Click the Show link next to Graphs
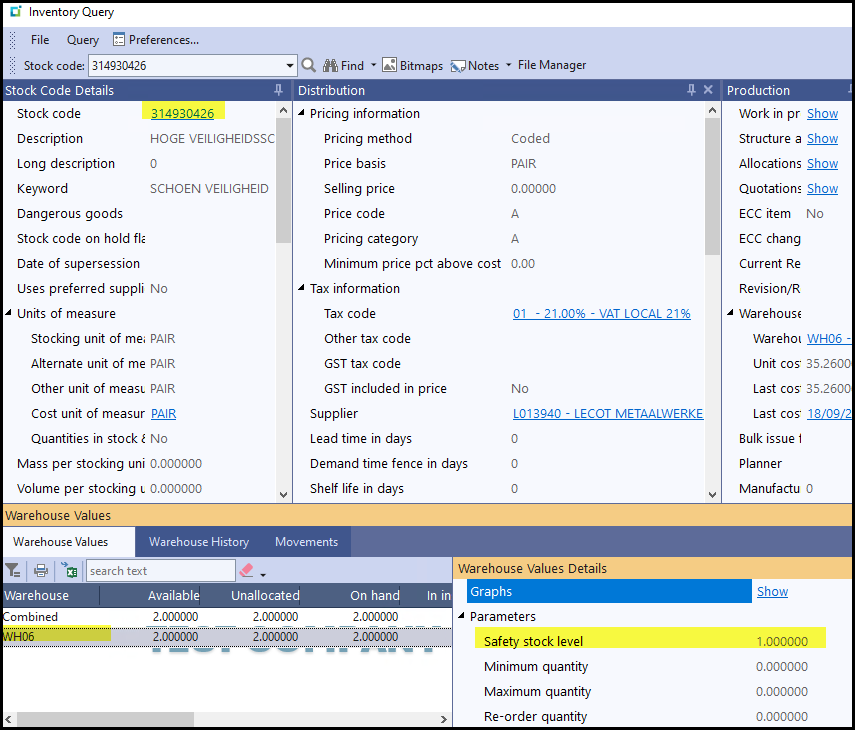855x730 pixels. [772, 592]
